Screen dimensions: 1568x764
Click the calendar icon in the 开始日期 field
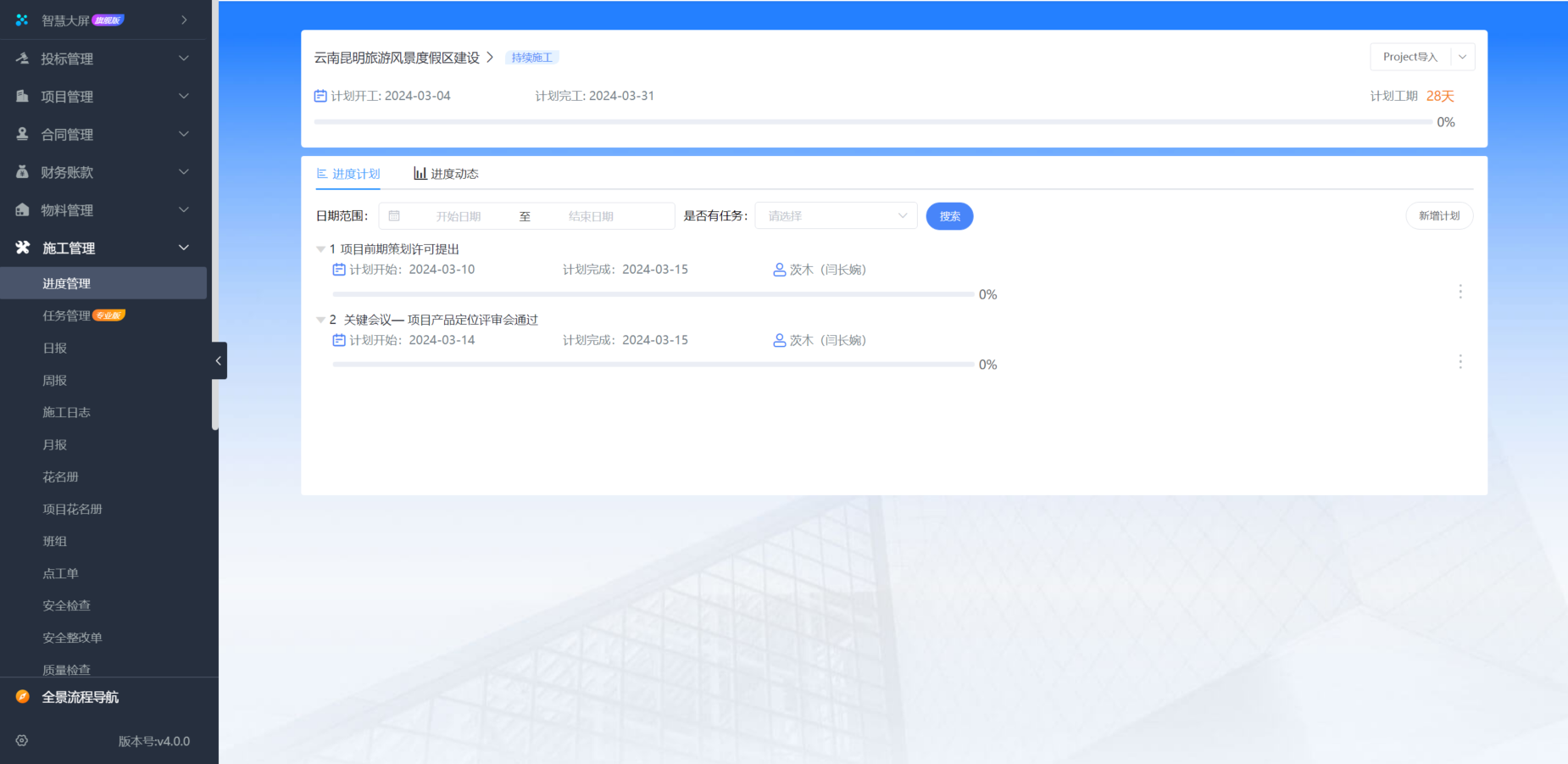coord(393,215)
